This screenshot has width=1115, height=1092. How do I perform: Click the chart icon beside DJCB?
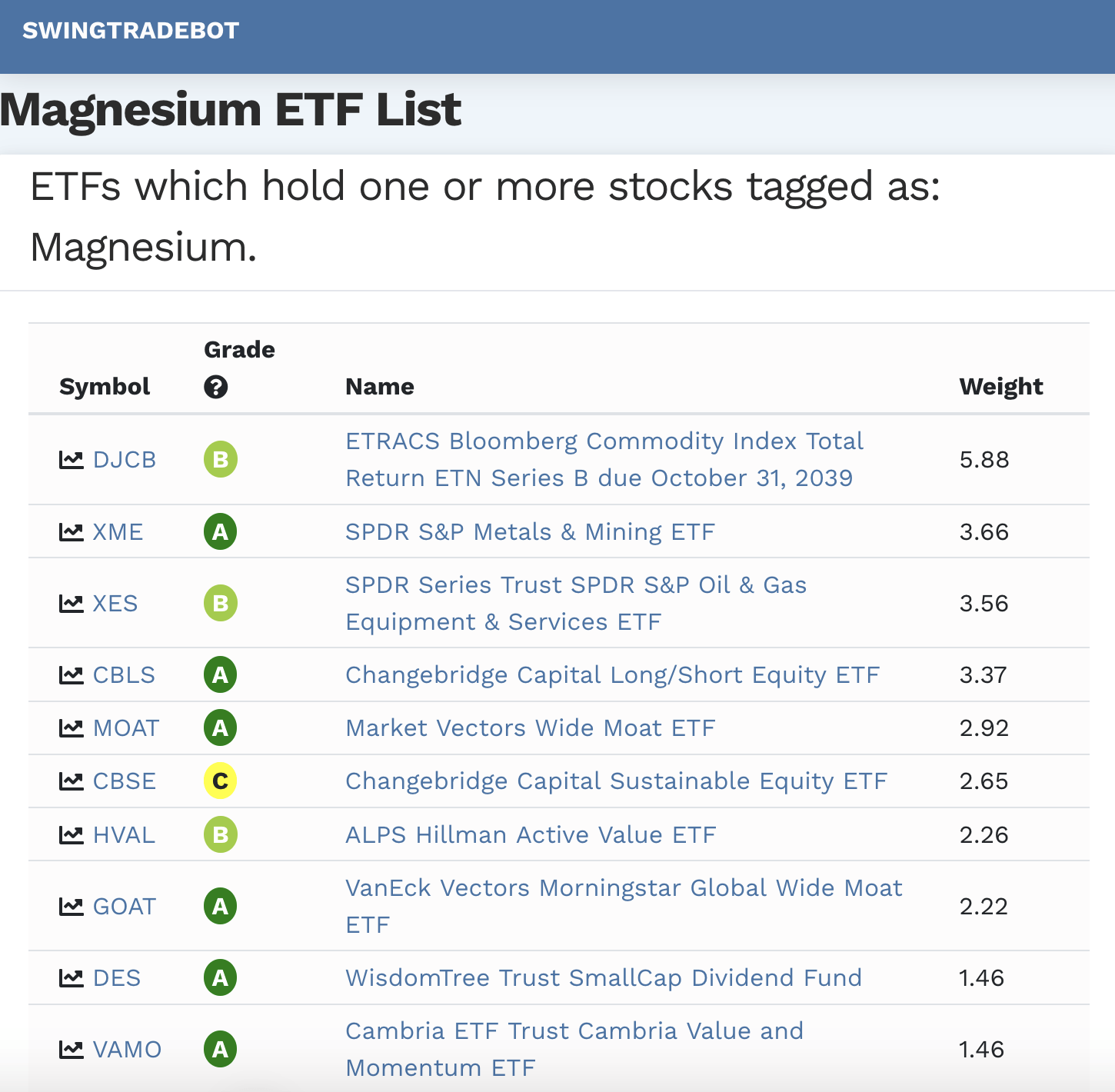tap(72, 460)
